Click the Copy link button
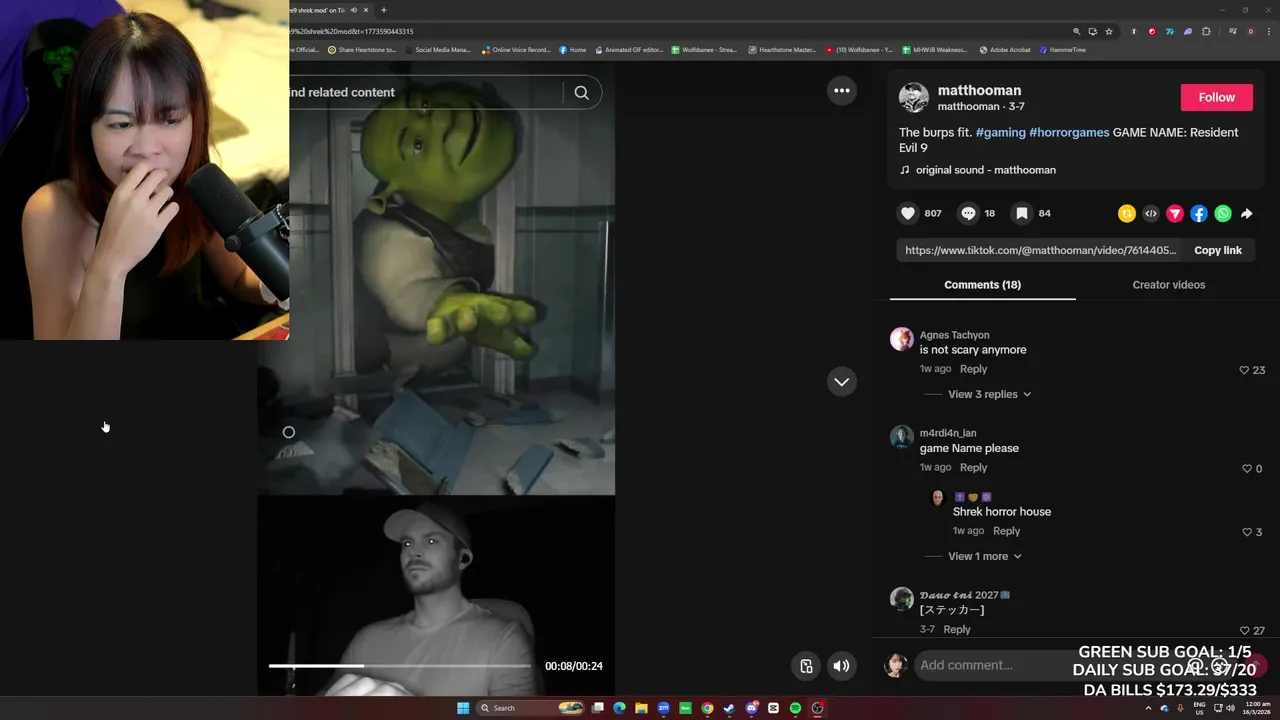The image size is (1280, 720). click(x=1217, y=250)
